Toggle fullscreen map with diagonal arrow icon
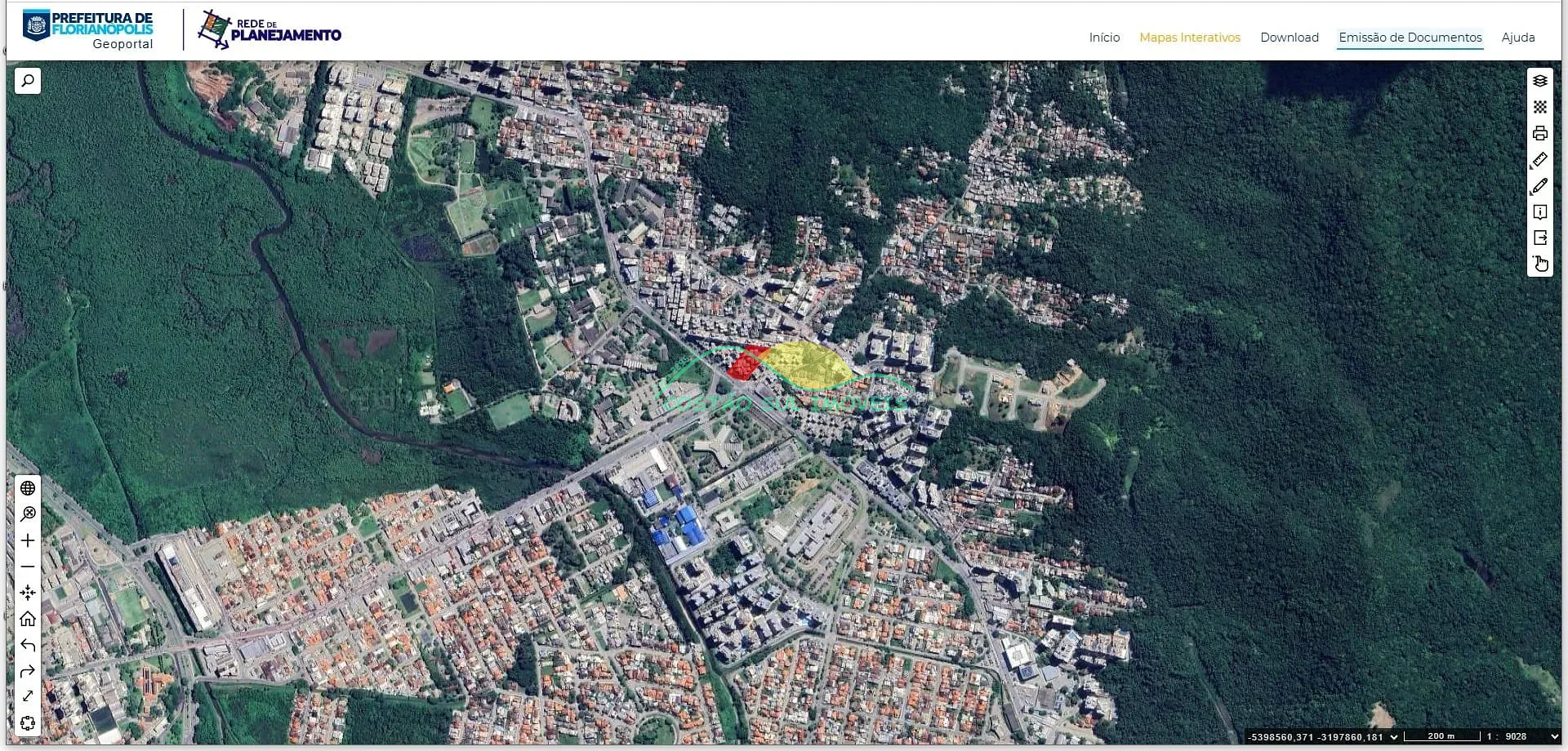 (x=28, y=696)
